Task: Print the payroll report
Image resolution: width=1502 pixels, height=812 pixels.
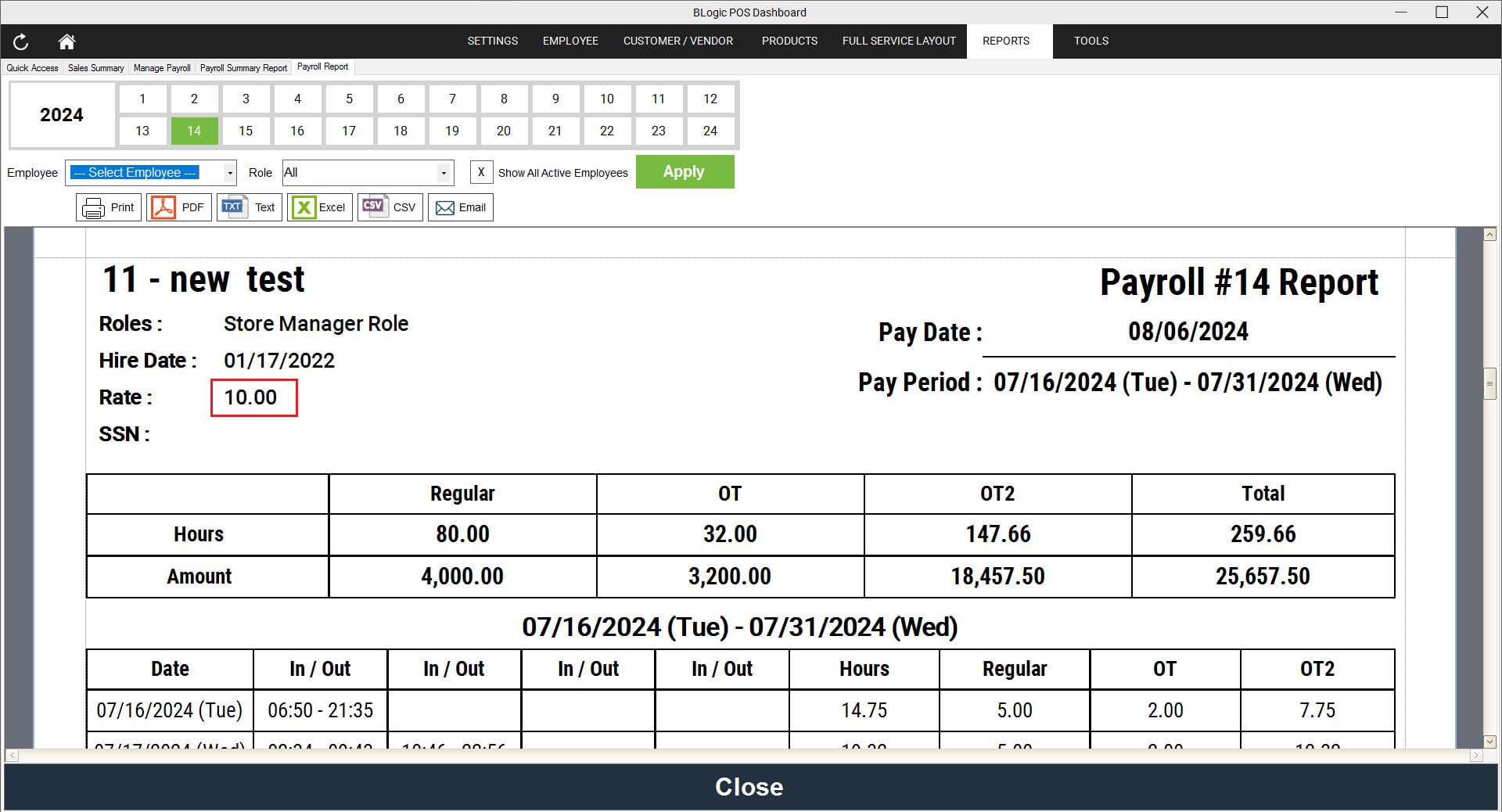Action: pos(109,207)
